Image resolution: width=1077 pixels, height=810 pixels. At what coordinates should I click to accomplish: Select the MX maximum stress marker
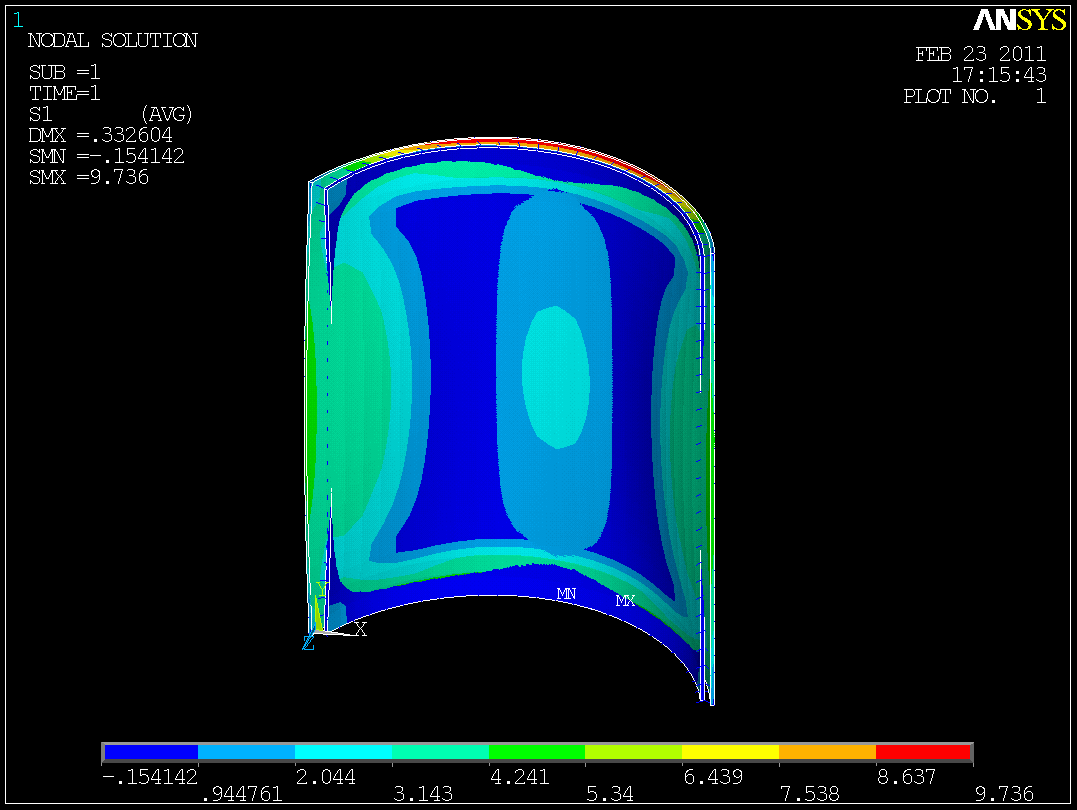pyautogui.click(x=624, y=601)
